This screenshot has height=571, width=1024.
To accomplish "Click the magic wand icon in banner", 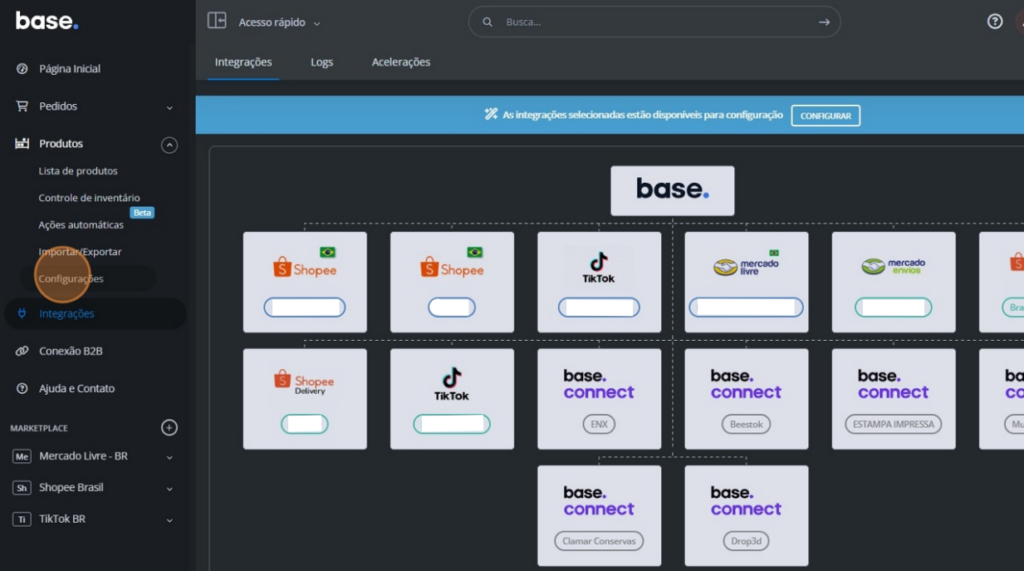I will click(490, 114).
